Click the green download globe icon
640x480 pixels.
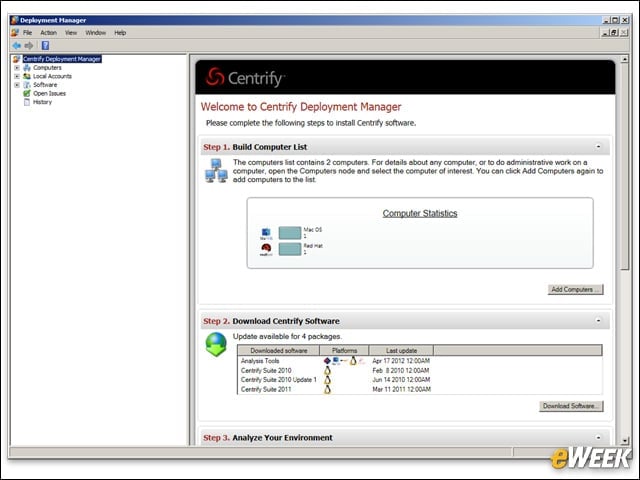point(216,344)
